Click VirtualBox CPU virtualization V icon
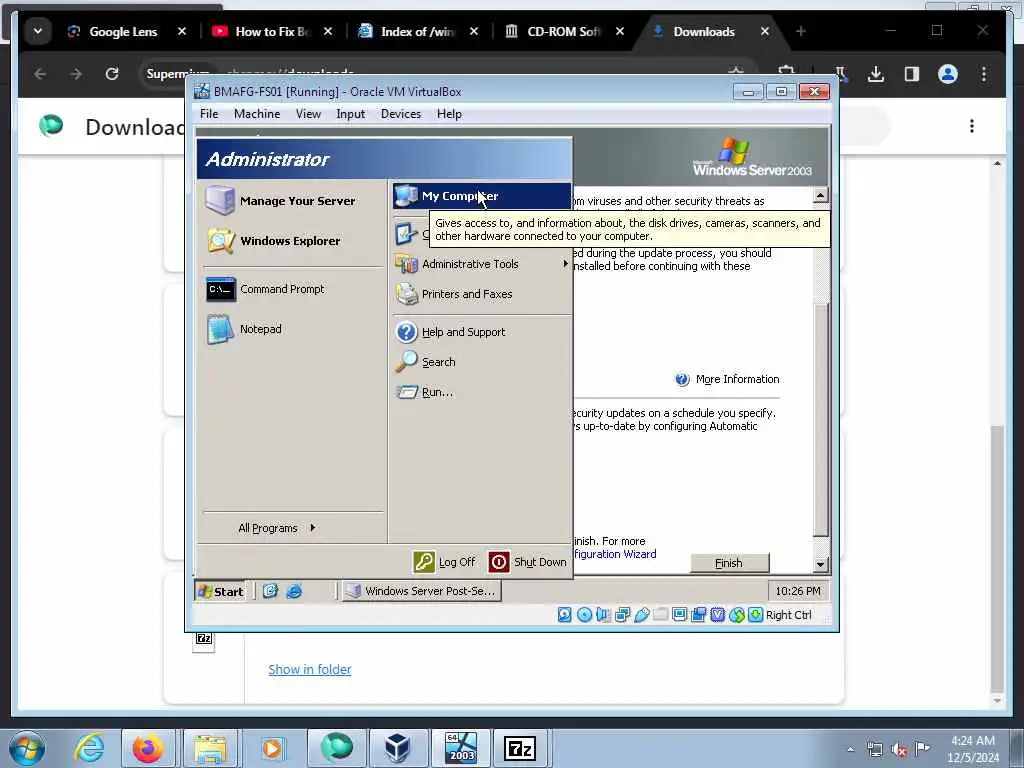This screenshot has width=1024, height=768. pos(718,615)
